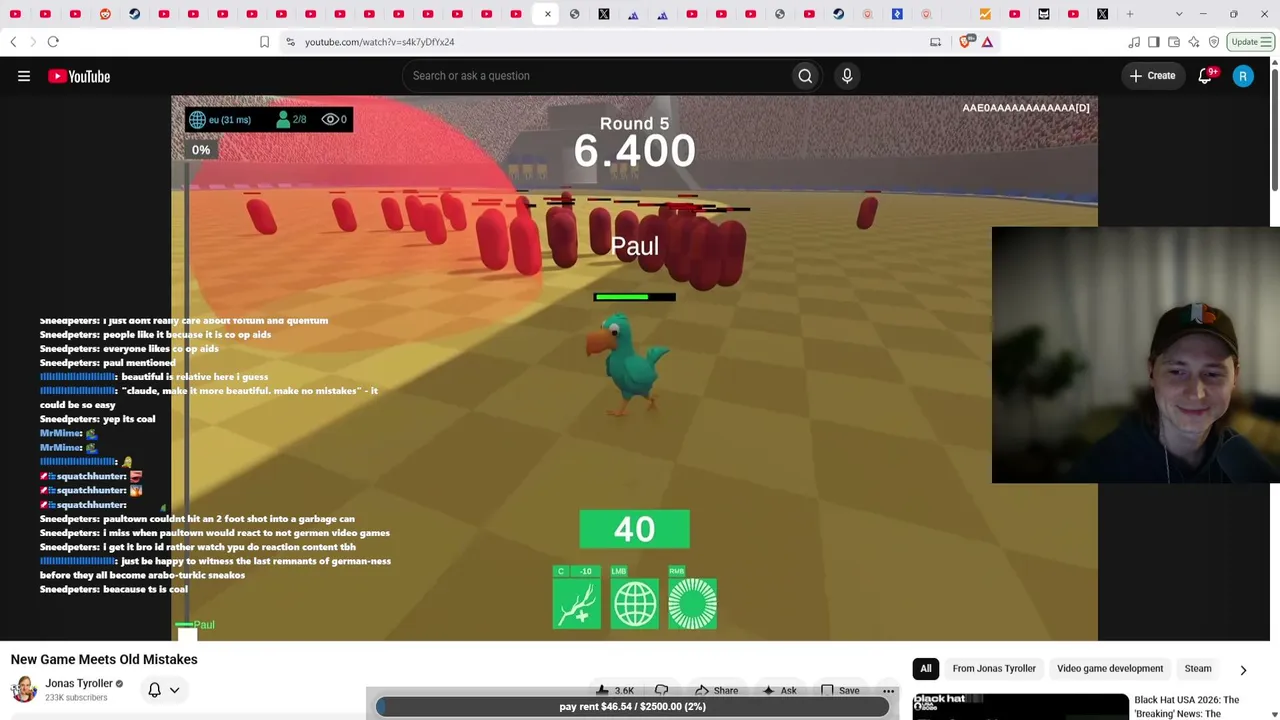Click the green 40 counter in game
The height and width of the screenshot is (720, 1280).
[x=635, y=529]
